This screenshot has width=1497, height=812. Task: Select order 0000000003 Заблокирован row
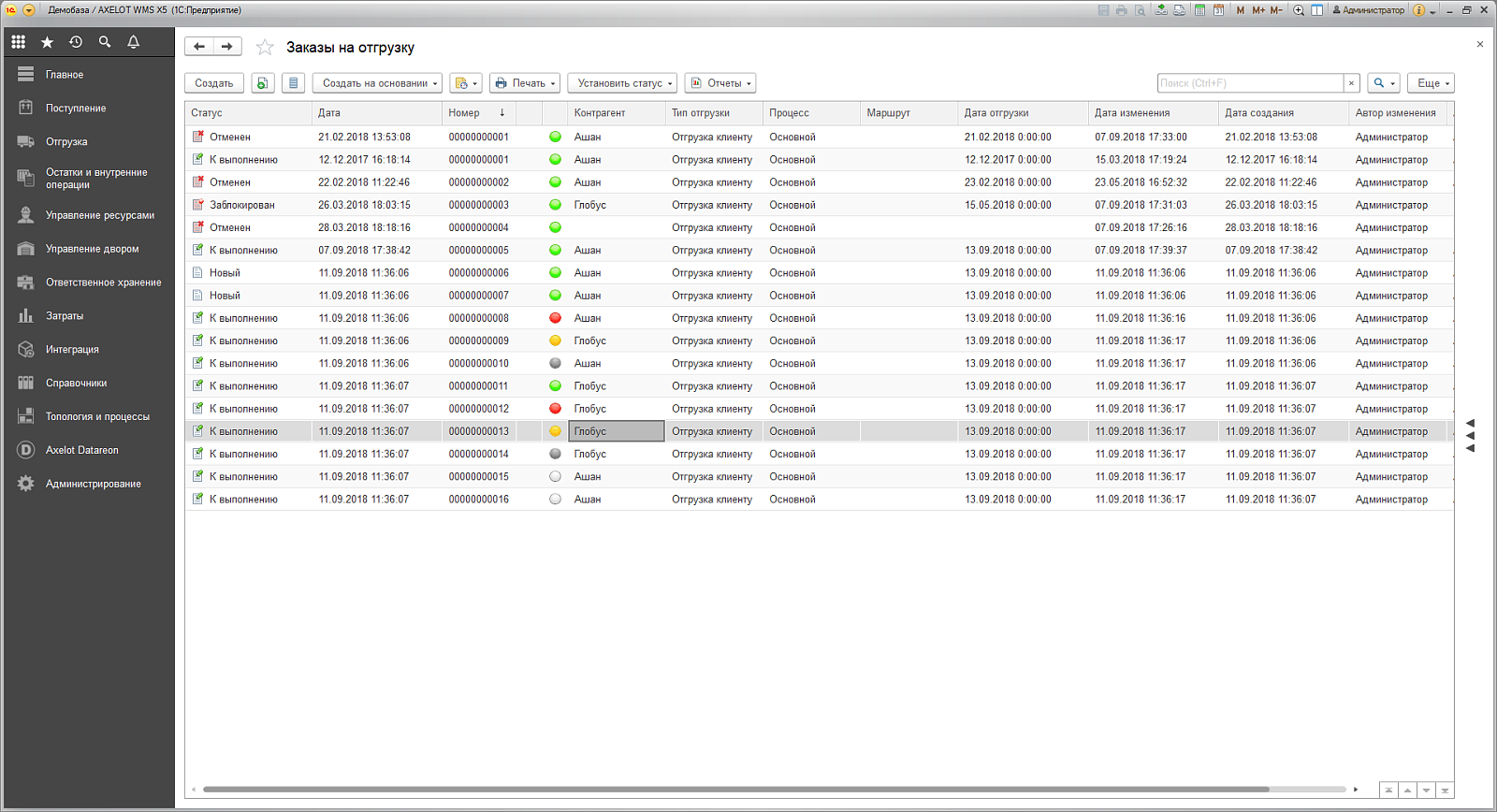point(819,205)
